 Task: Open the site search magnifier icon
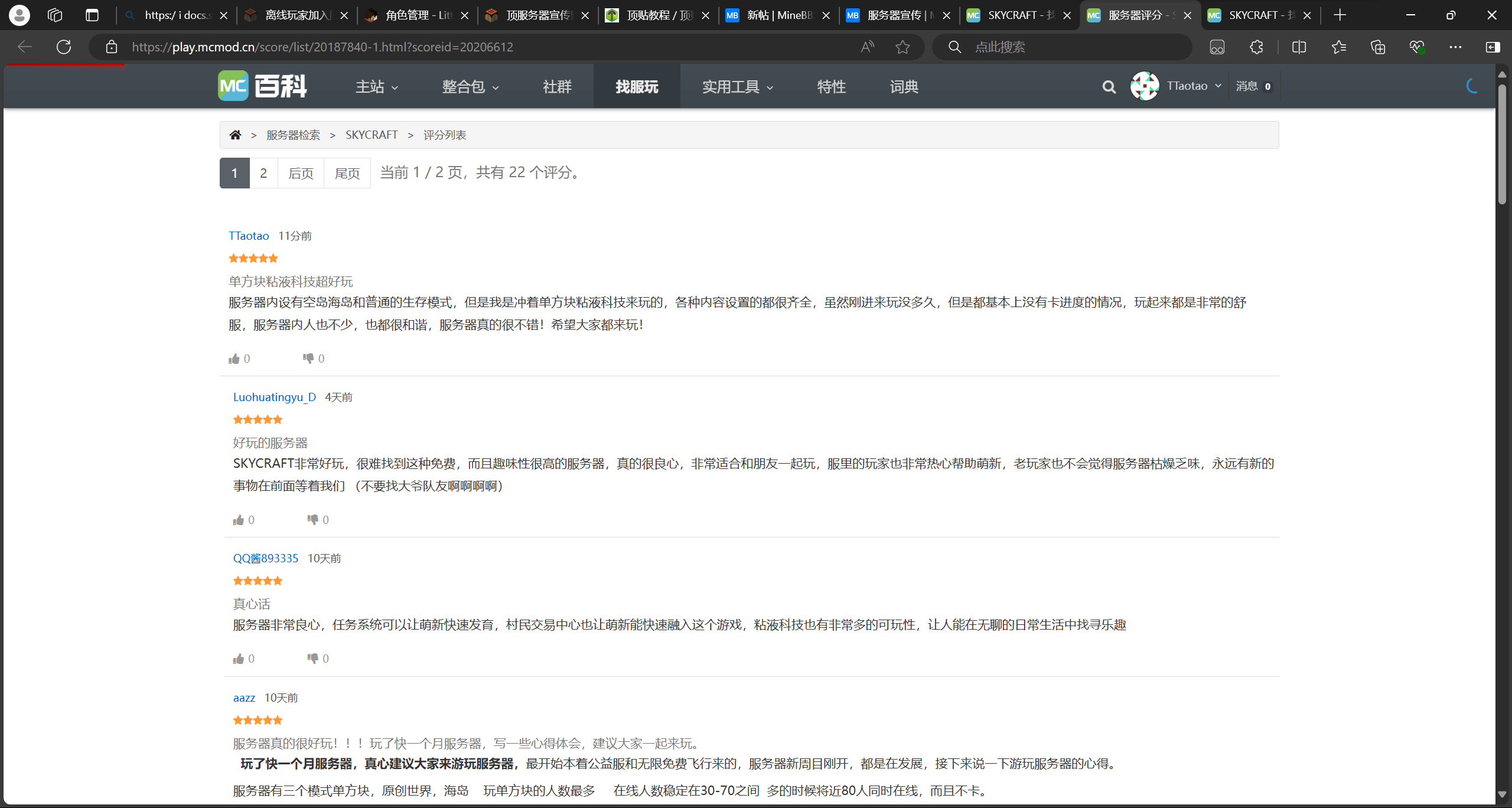click(1109, 87)
